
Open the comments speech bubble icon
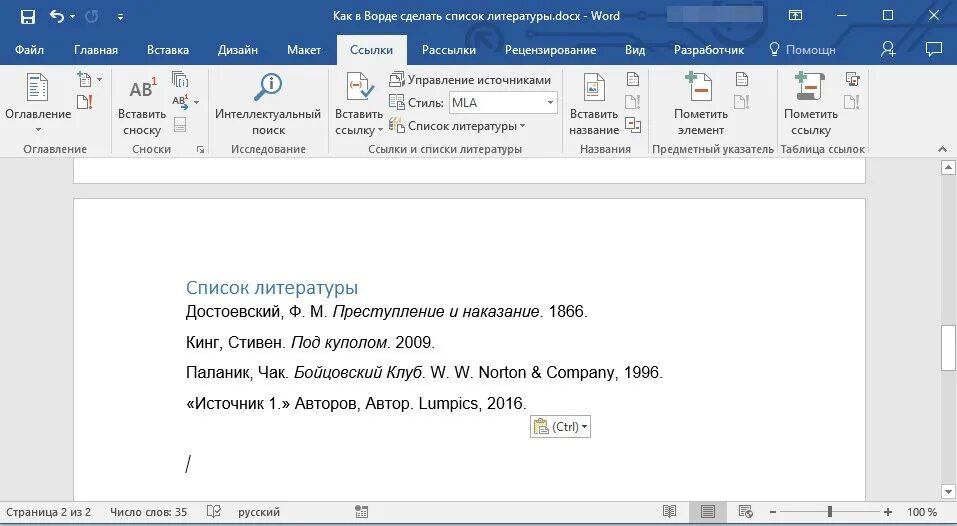tap(934, 49)
